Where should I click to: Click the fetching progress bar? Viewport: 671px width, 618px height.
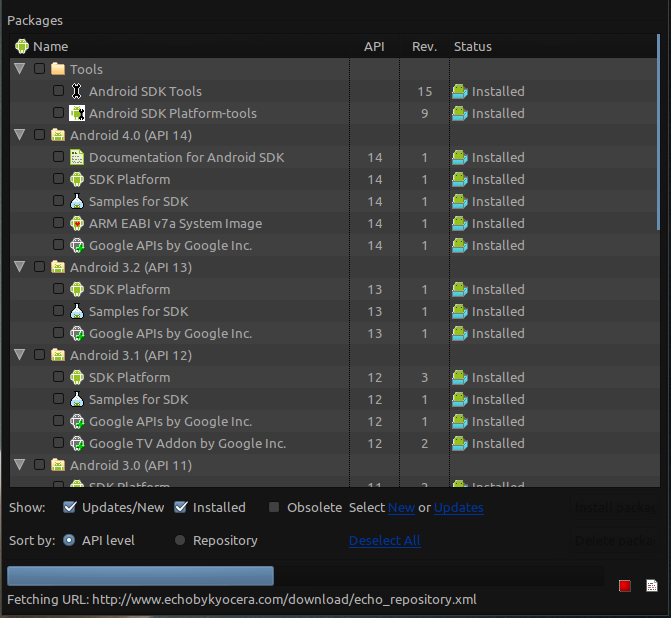pyautogui.click(x=306, y=576)
